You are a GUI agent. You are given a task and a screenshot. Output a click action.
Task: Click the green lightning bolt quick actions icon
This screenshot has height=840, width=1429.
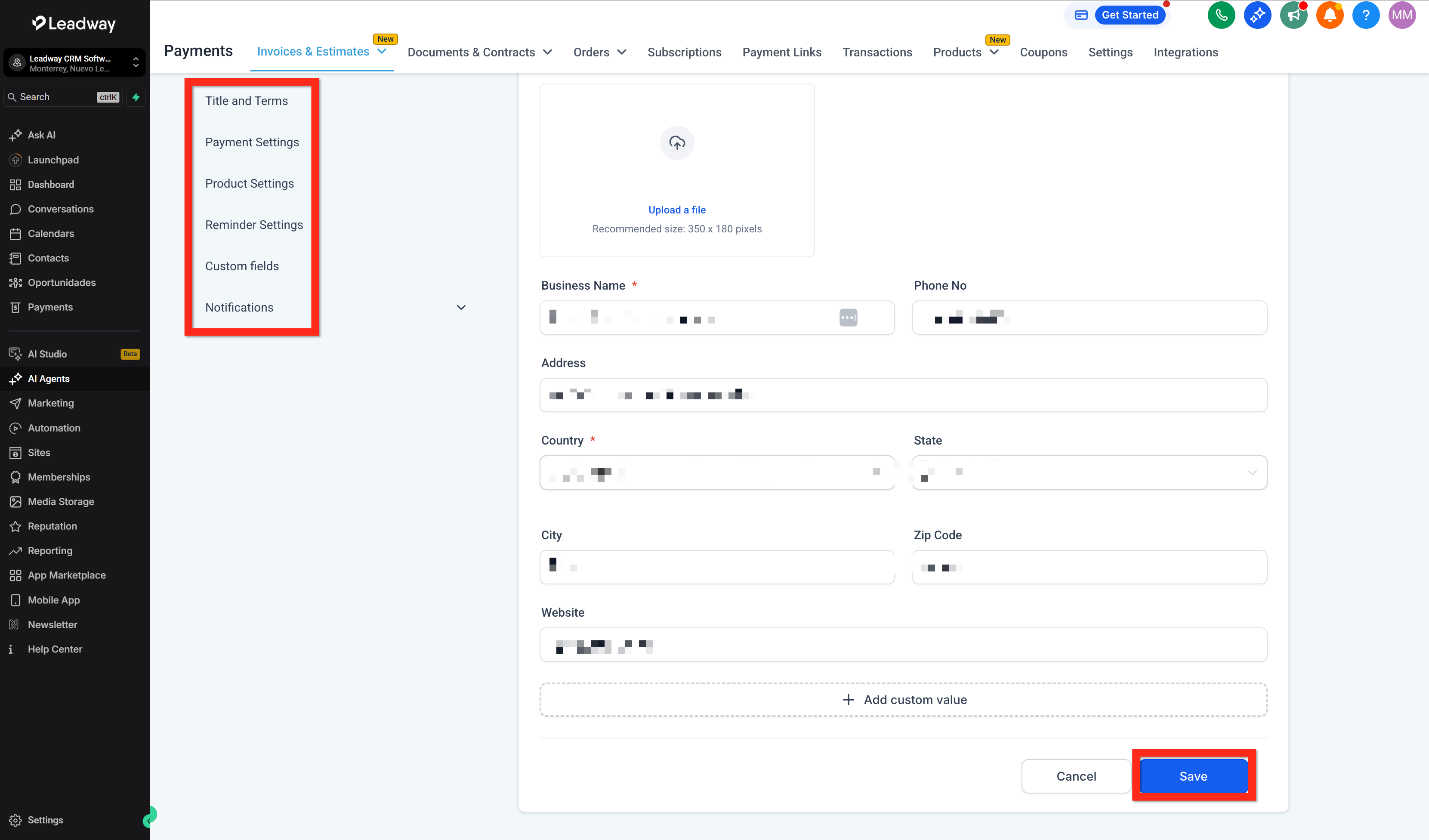point(136,97)
